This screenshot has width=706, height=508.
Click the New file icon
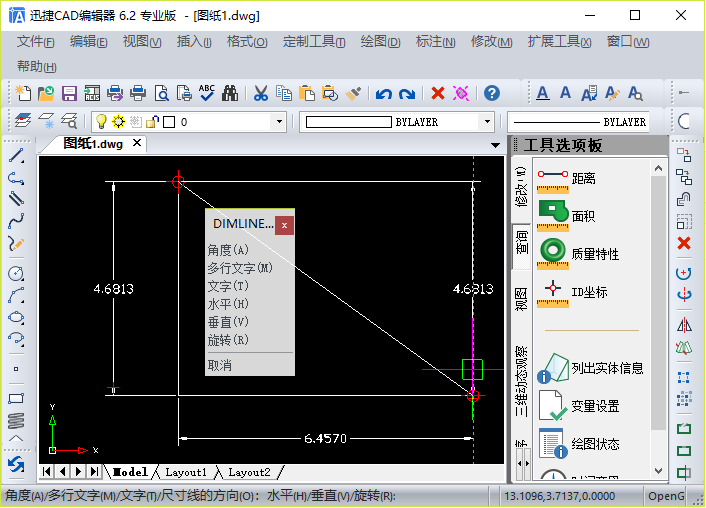tap(23, 93)
